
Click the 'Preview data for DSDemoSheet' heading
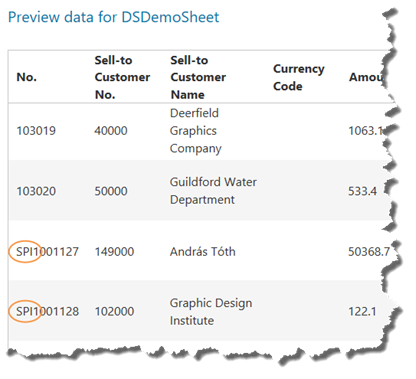[113, 17]
